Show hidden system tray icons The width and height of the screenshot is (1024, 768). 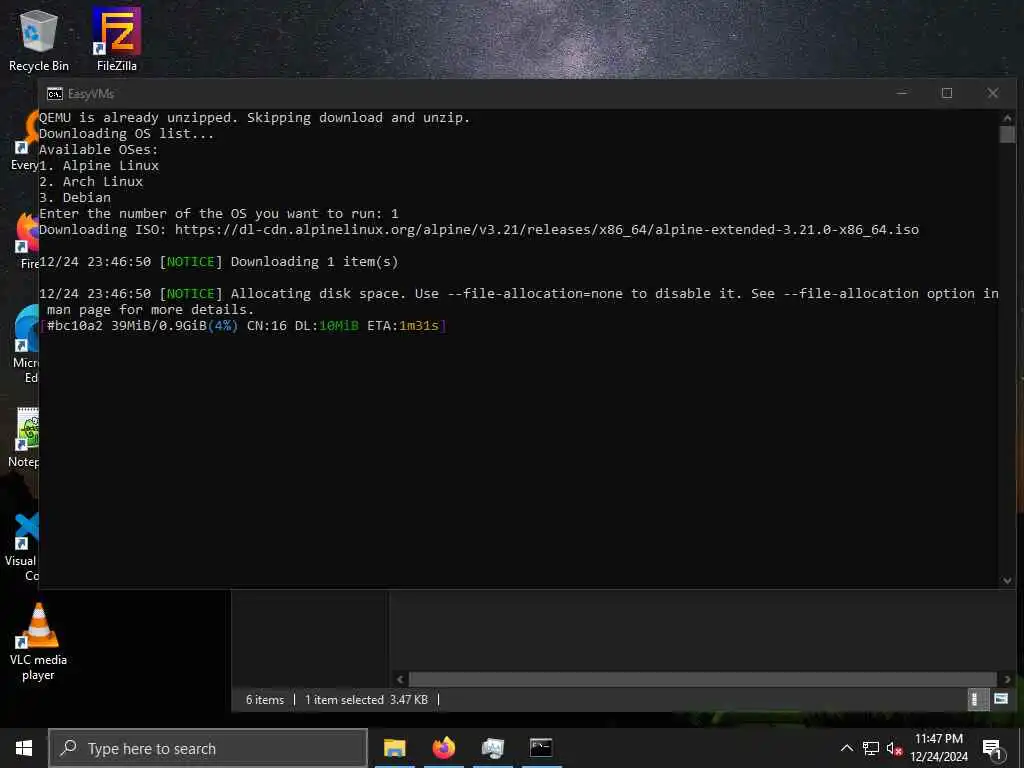[846, 748]
